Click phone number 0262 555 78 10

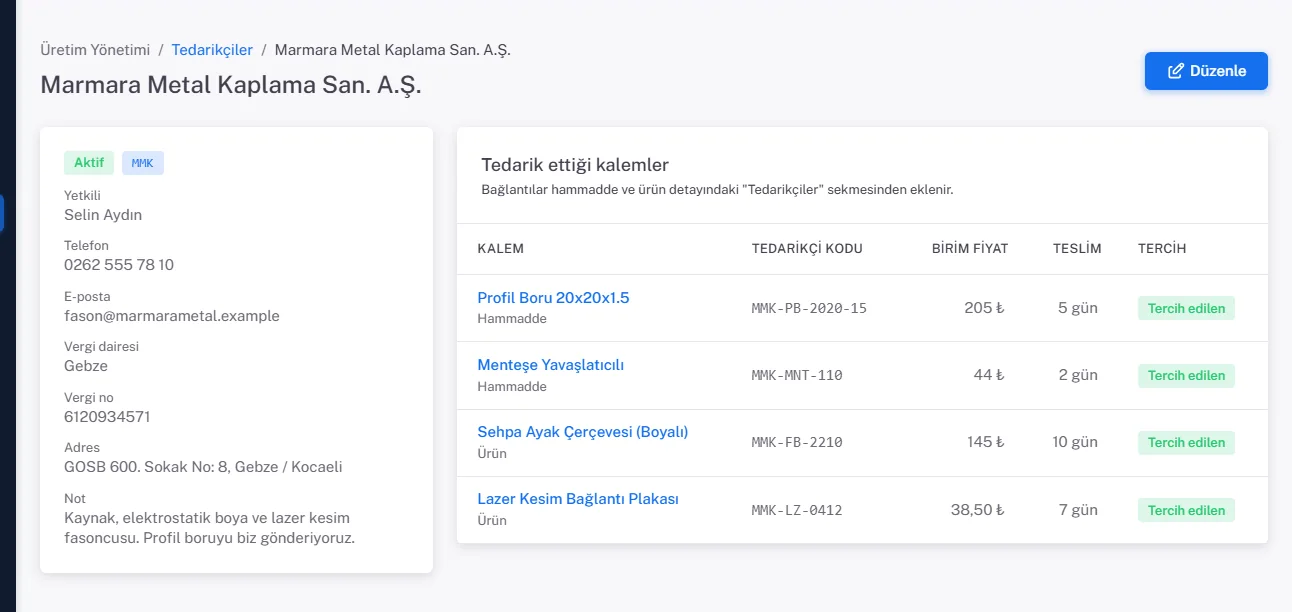pos(119,265)
